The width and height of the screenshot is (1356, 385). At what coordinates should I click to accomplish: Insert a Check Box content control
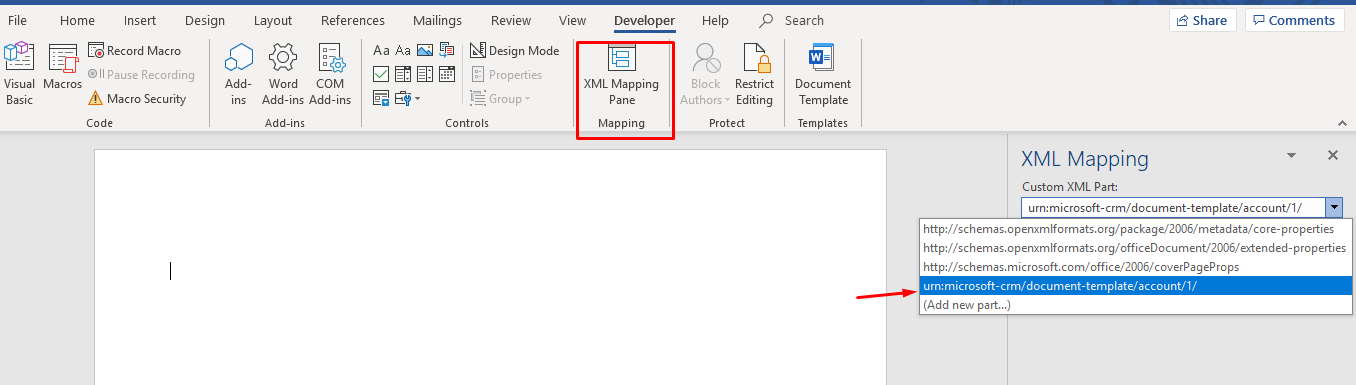coord(380,74)
